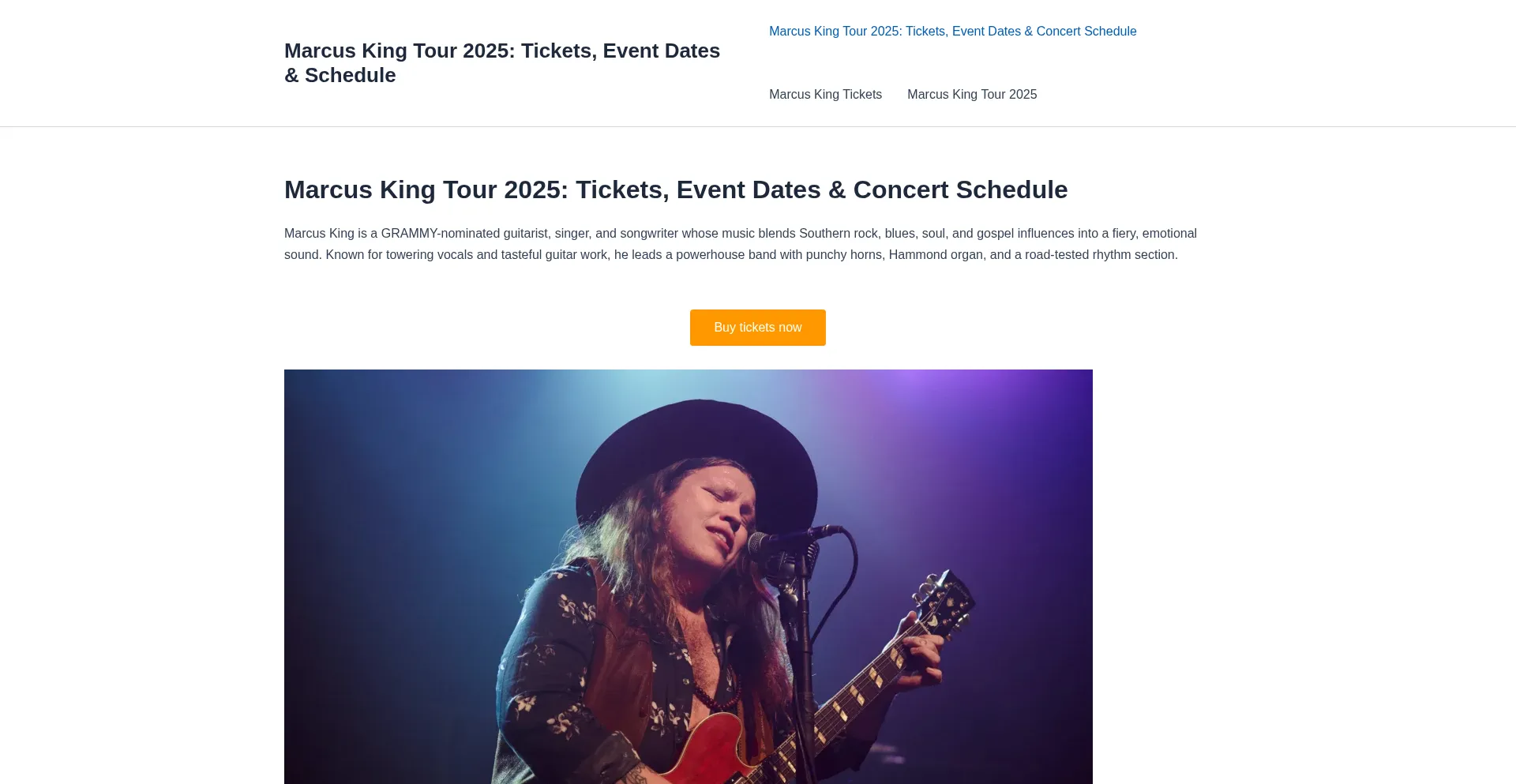Select the Marcus King Tour 2025 menu item

972,94
